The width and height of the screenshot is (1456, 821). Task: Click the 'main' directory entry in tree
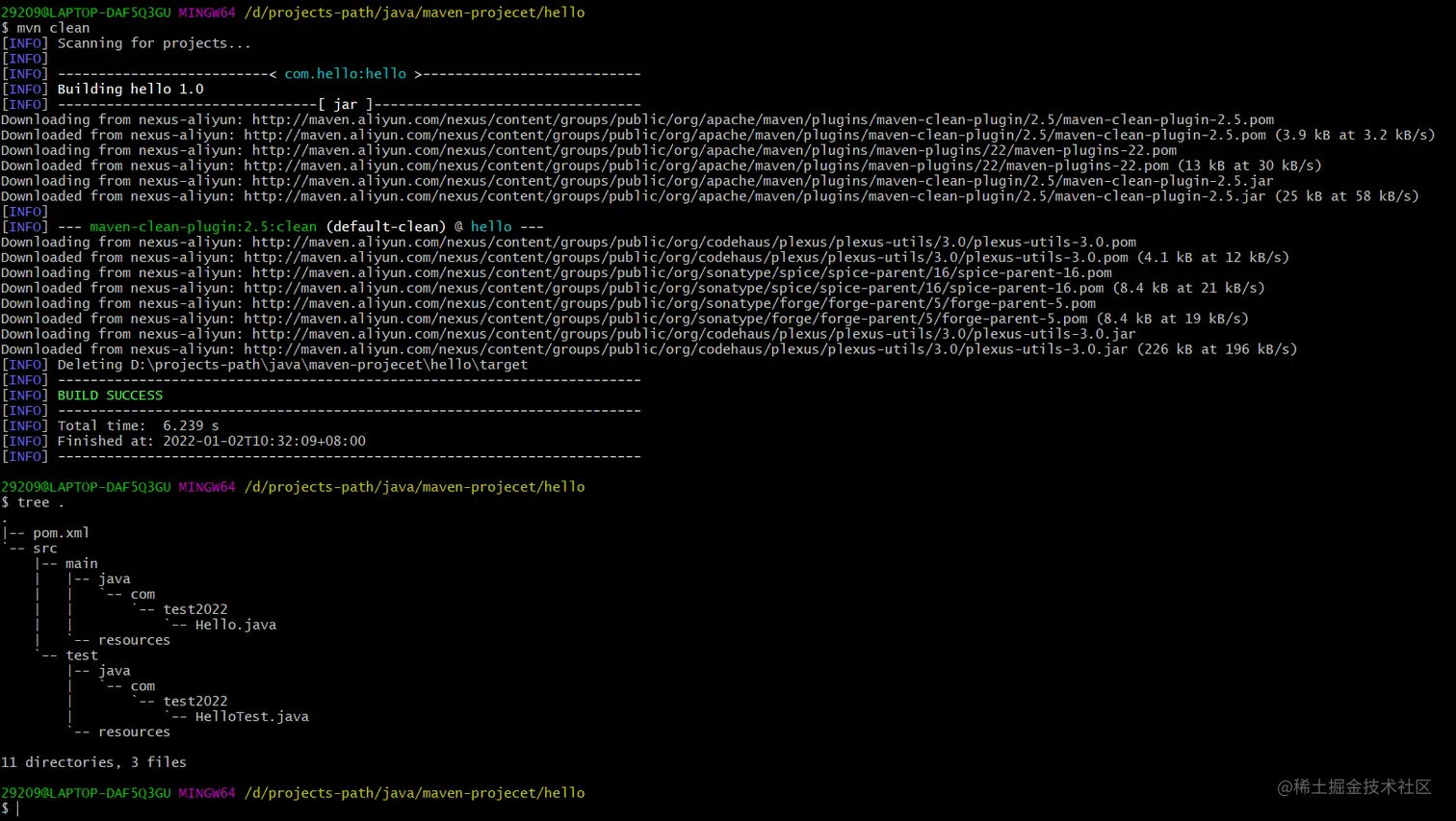82,564
